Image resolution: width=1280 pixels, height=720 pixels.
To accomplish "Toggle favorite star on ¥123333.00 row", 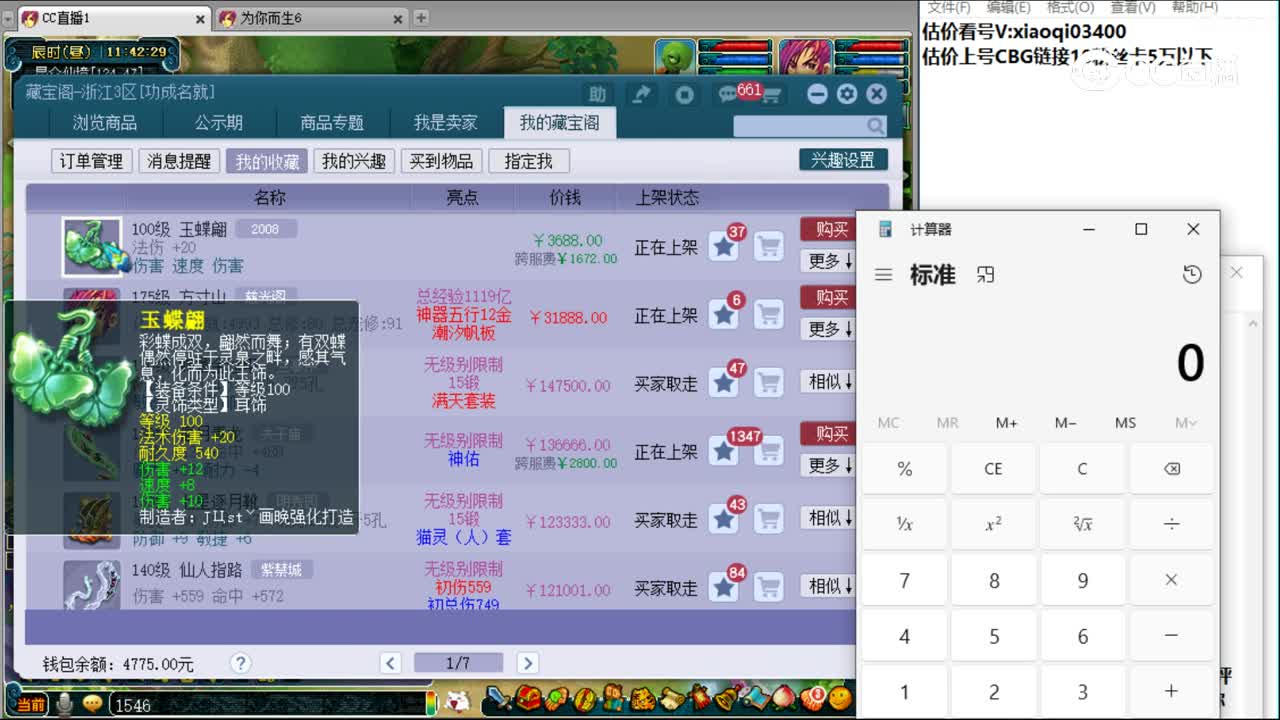I will pyautogui.click(x=724, y=520).
